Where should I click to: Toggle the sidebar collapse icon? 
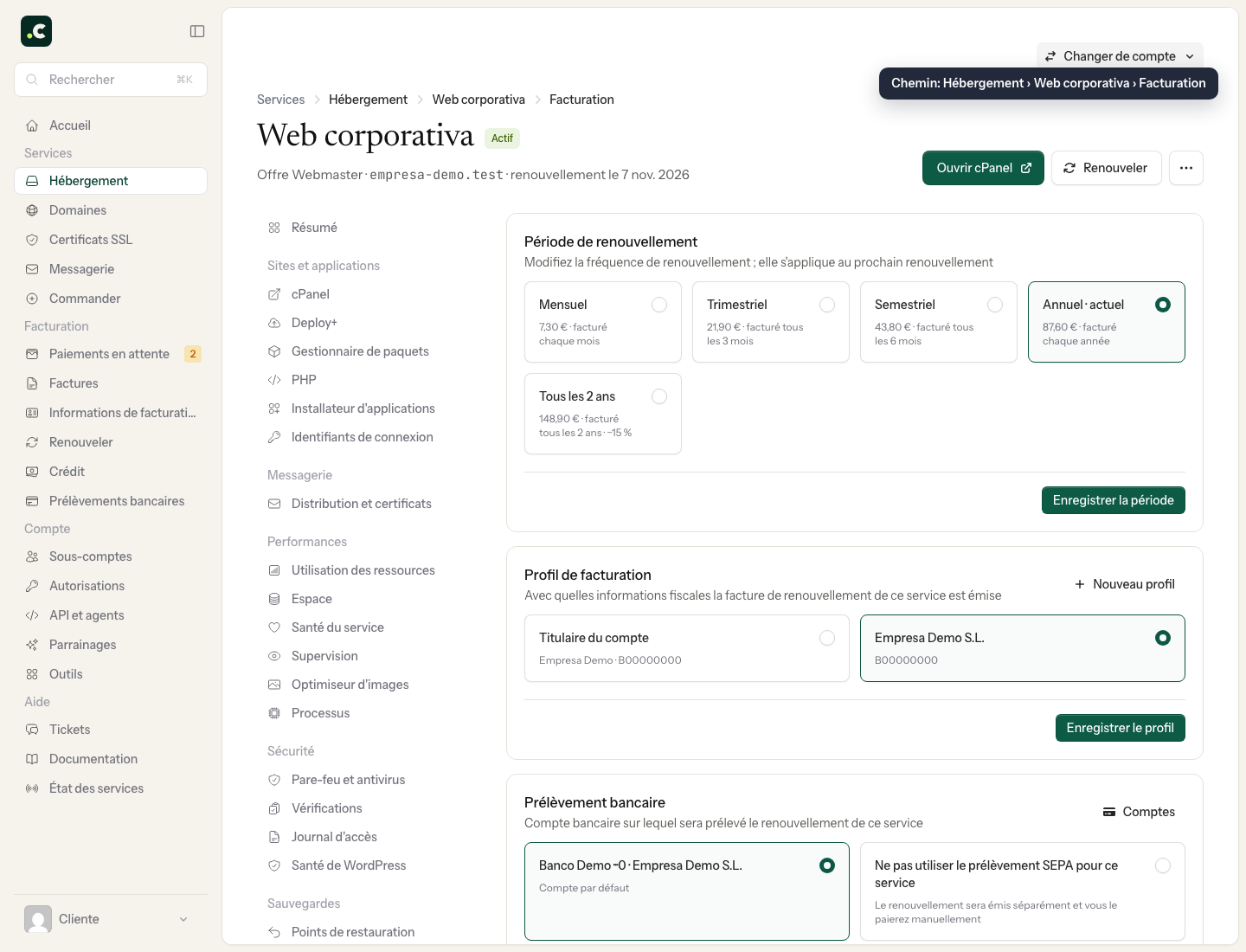coord(197,31)
